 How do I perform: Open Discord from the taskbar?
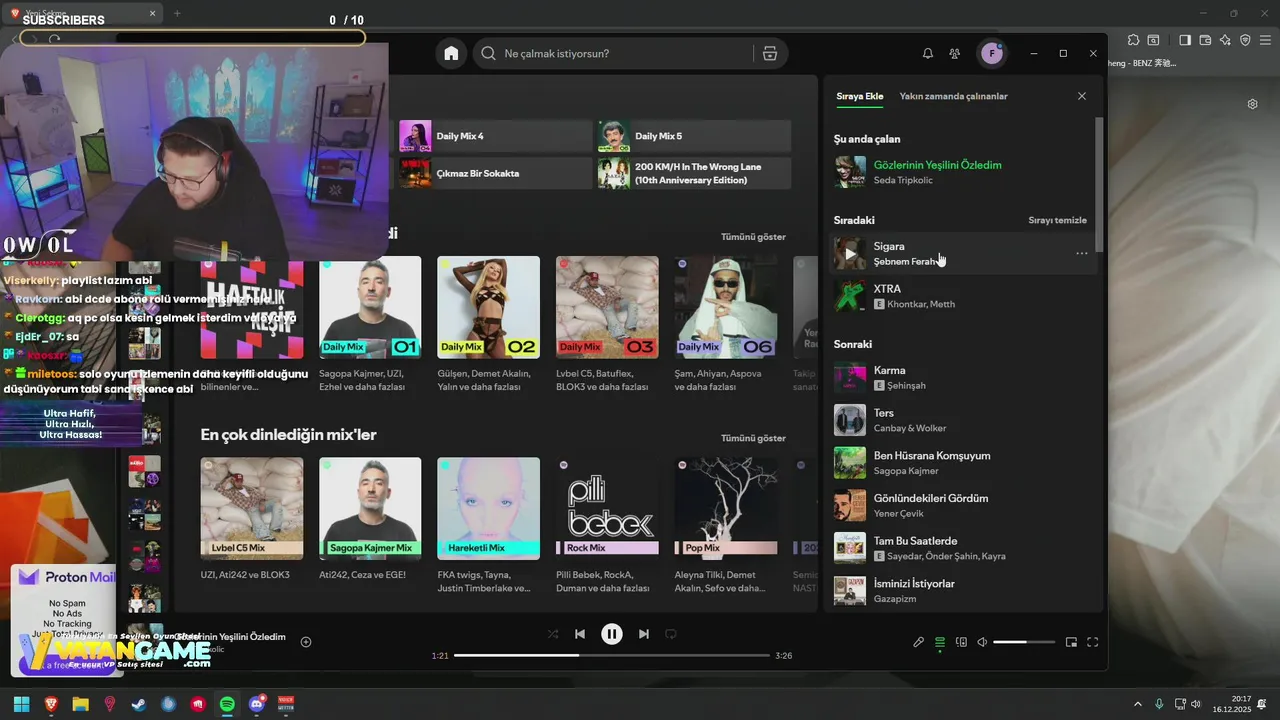point(256,704)
